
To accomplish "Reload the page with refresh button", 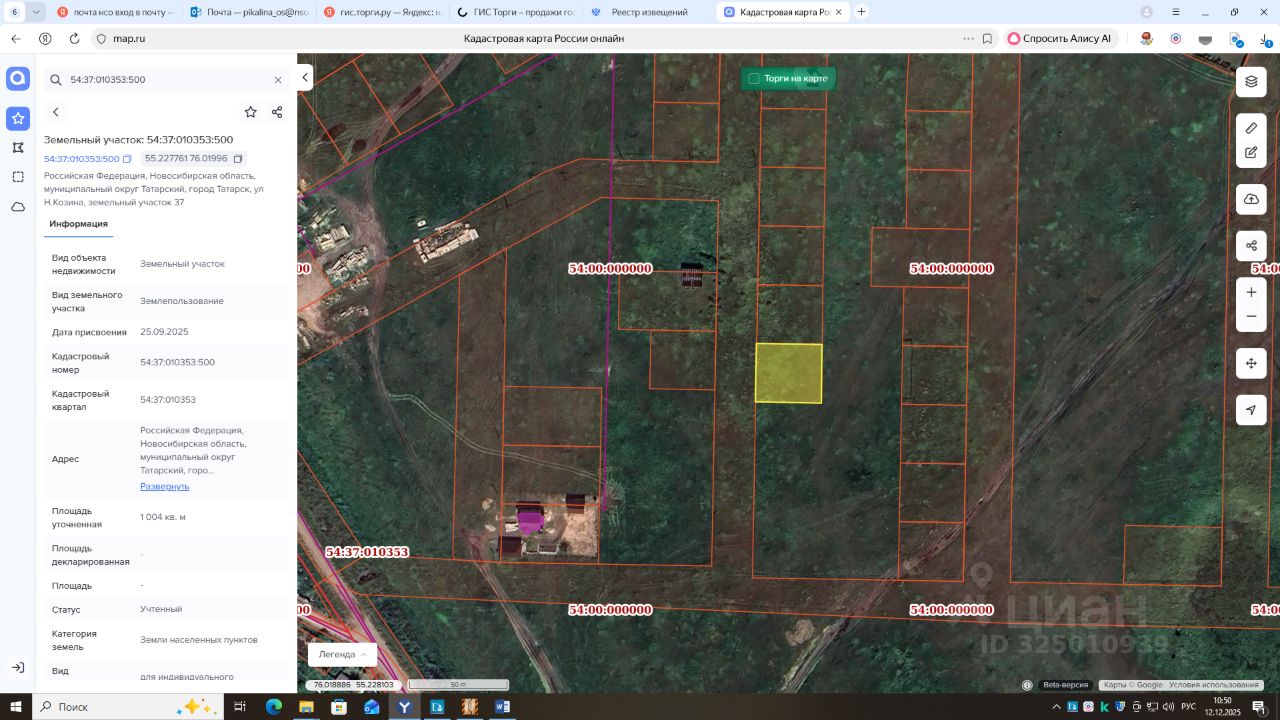I will 74,39.
